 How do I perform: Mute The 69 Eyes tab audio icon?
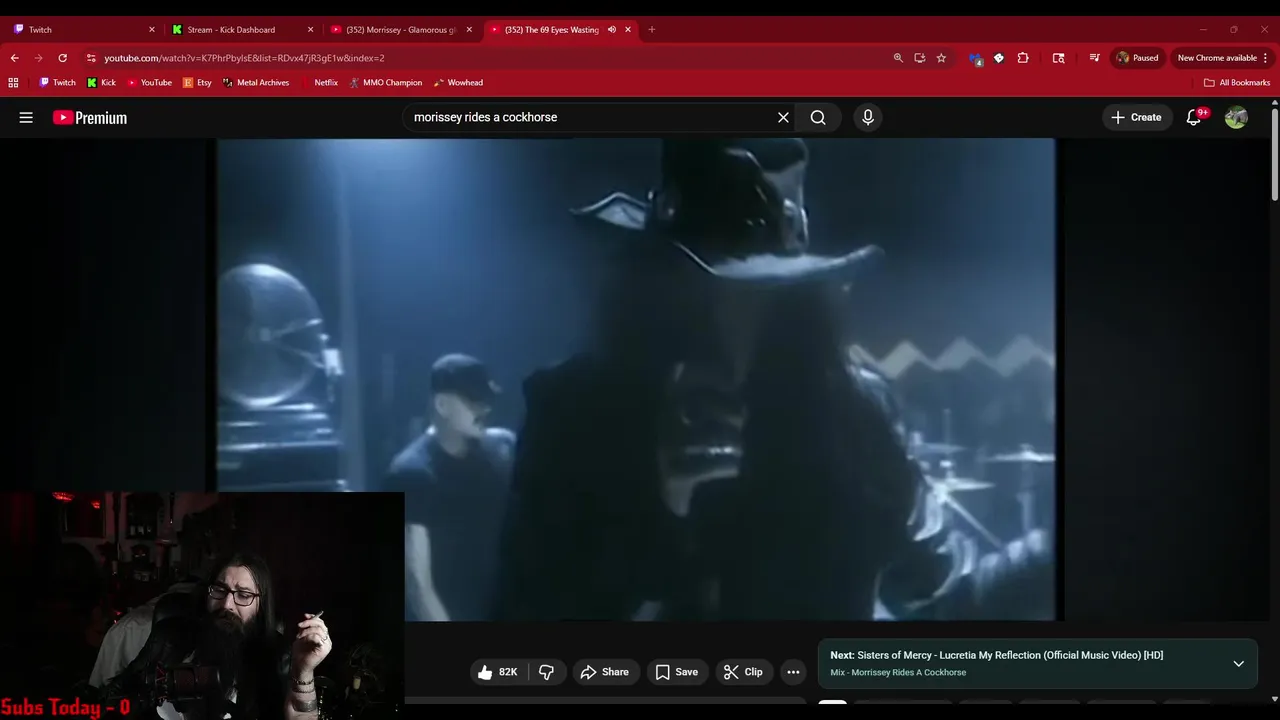[x=611, y=30]
